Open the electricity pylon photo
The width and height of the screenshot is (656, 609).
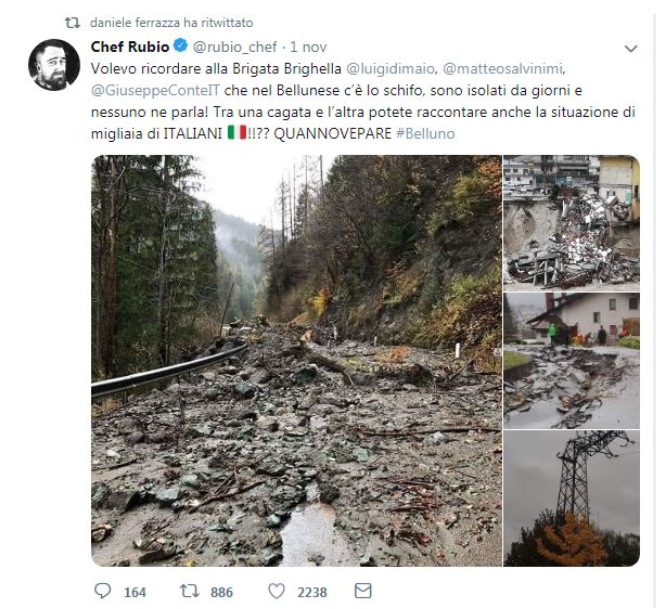(571, 498)
